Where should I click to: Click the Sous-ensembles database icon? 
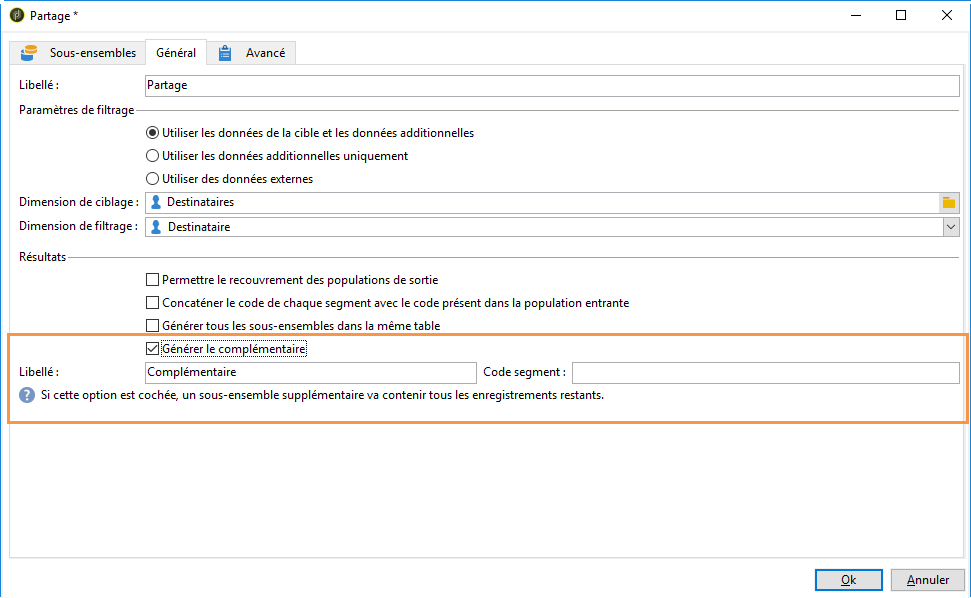[29, 53]
